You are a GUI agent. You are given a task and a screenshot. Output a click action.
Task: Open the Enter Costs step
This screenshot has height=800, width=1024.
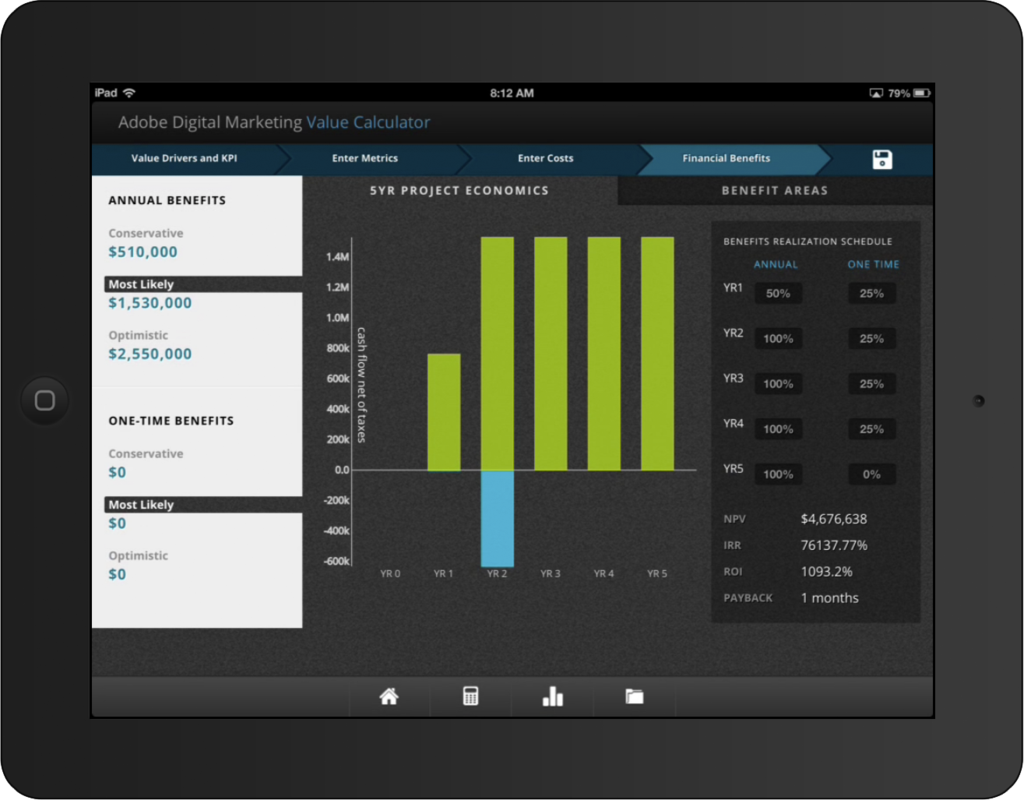point(545,159)
